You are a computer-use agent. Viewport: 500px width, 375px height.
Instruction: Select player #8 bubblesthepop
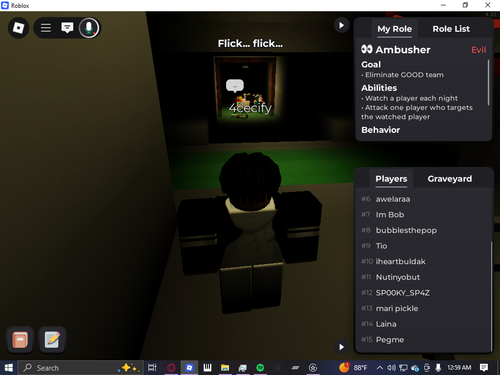coord(423,230)
